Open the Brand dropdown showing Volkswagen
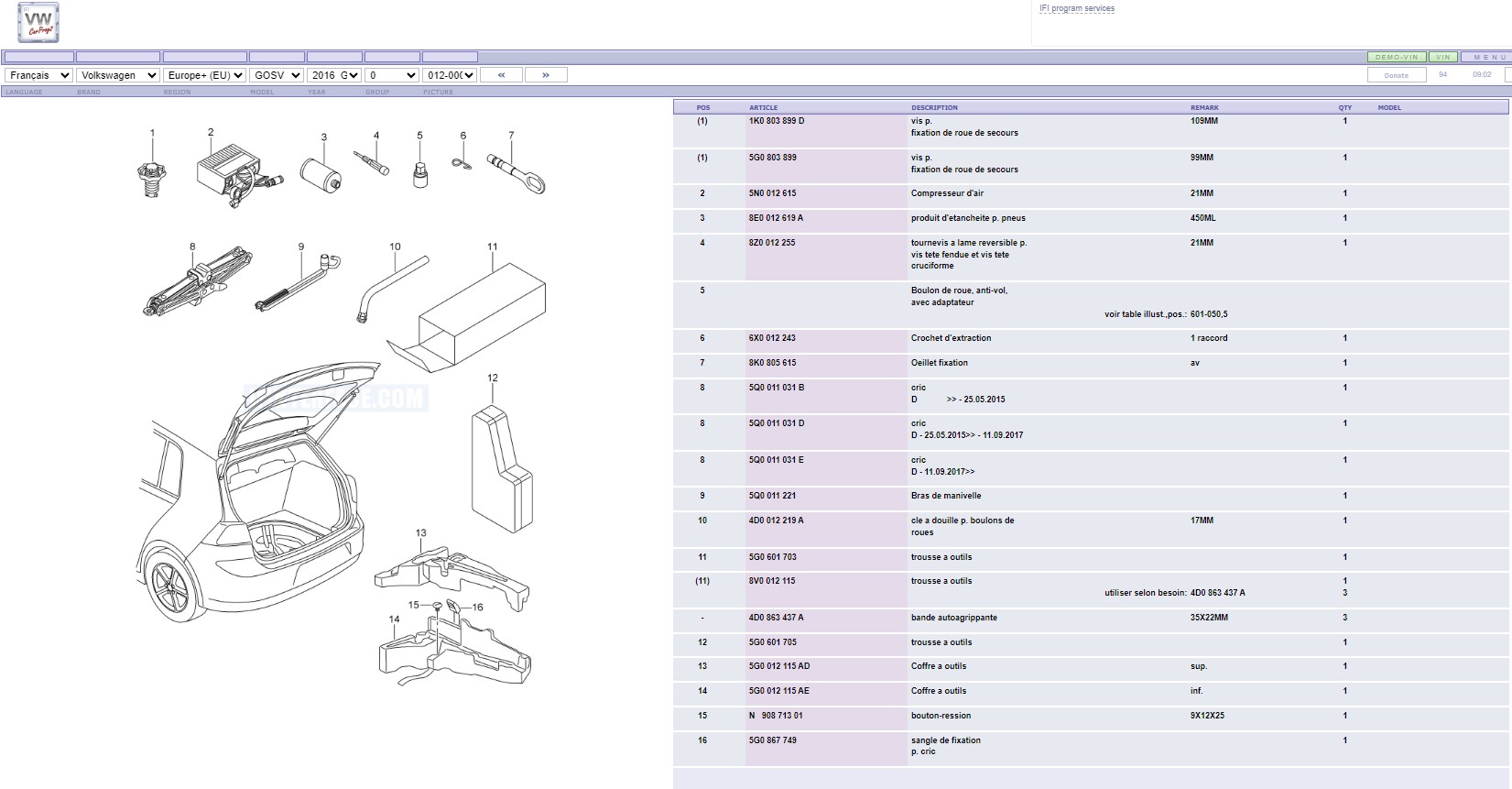 [x=118, y=75]
